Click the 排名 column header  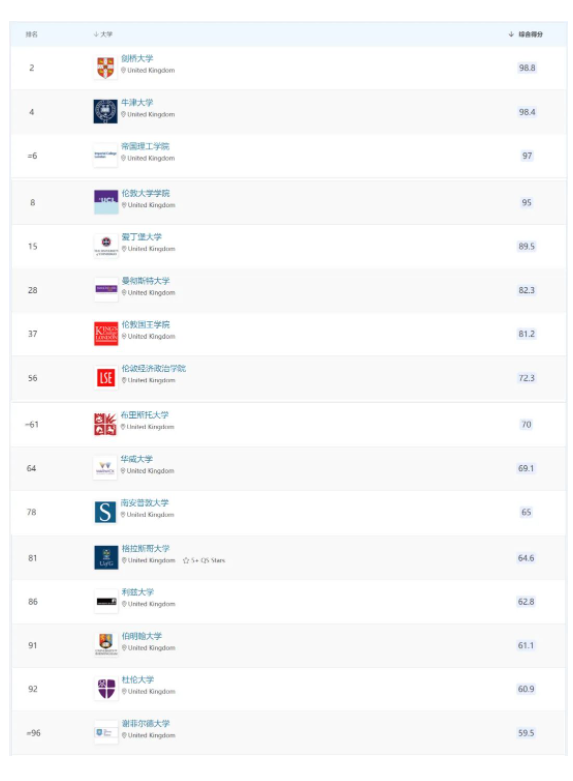coord(31,34)
